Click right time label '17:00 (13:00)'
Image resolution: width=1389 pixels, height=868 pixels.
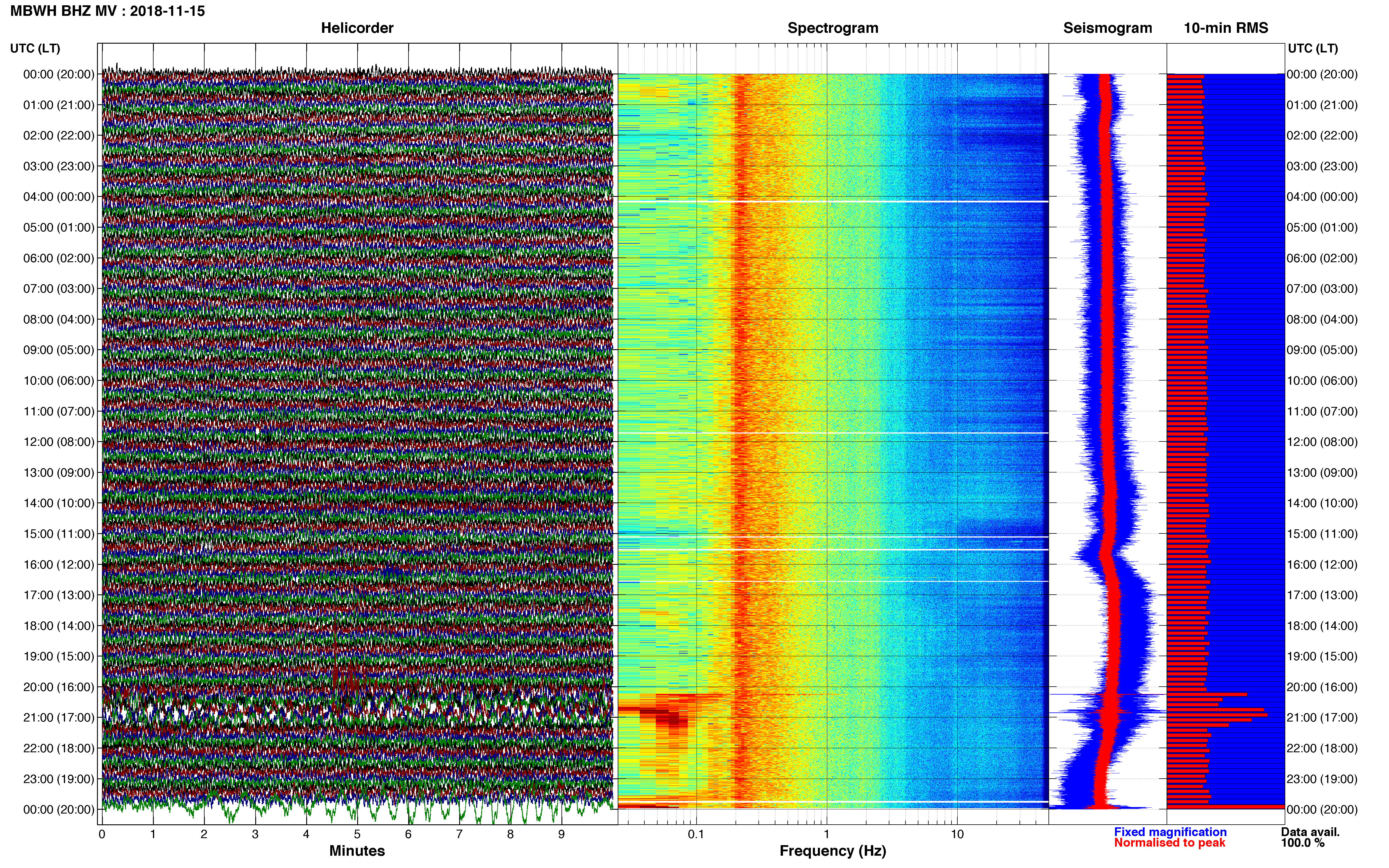click(x=1322, y=595)
